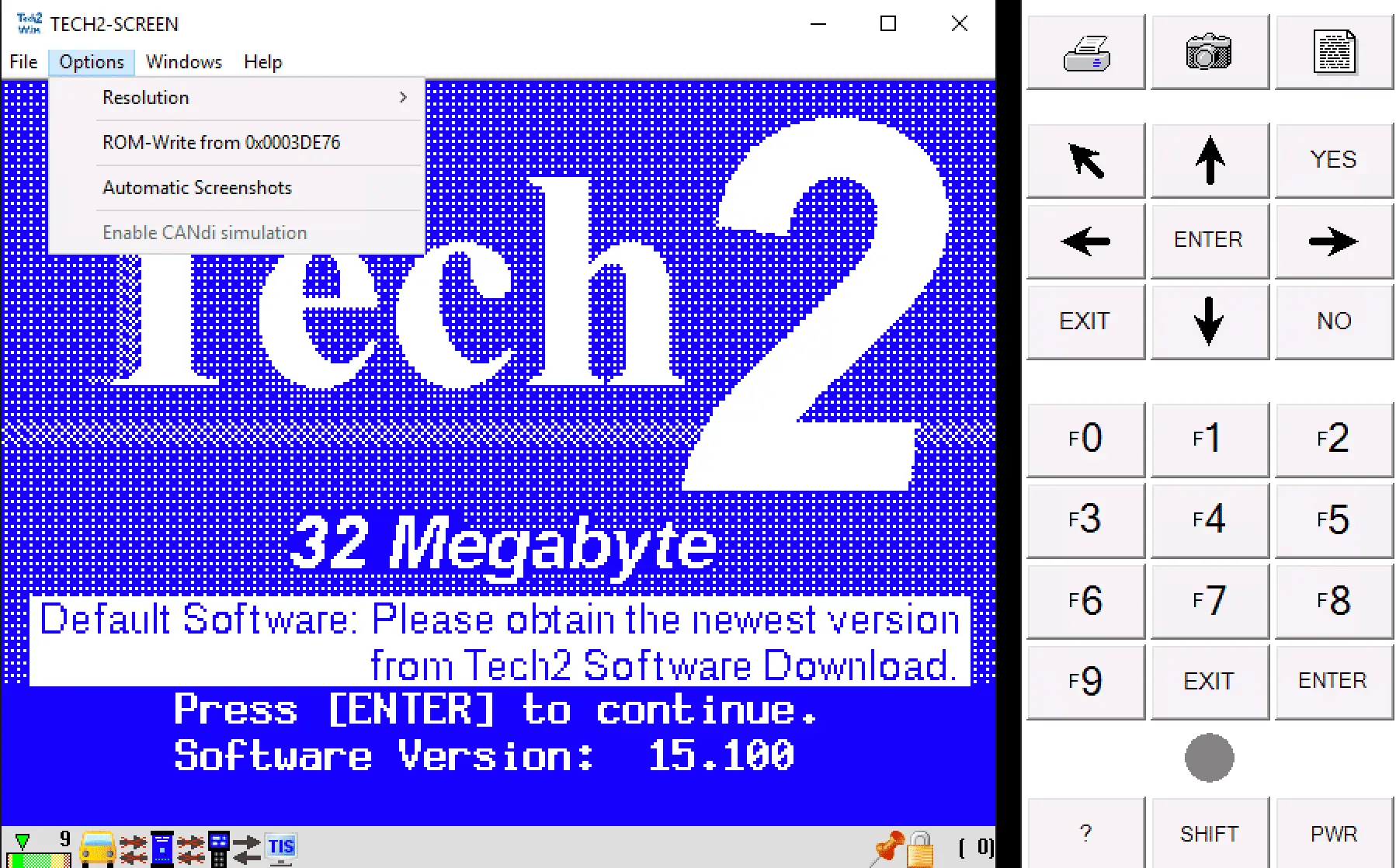Click the F0 function key

click(1085, 439)
